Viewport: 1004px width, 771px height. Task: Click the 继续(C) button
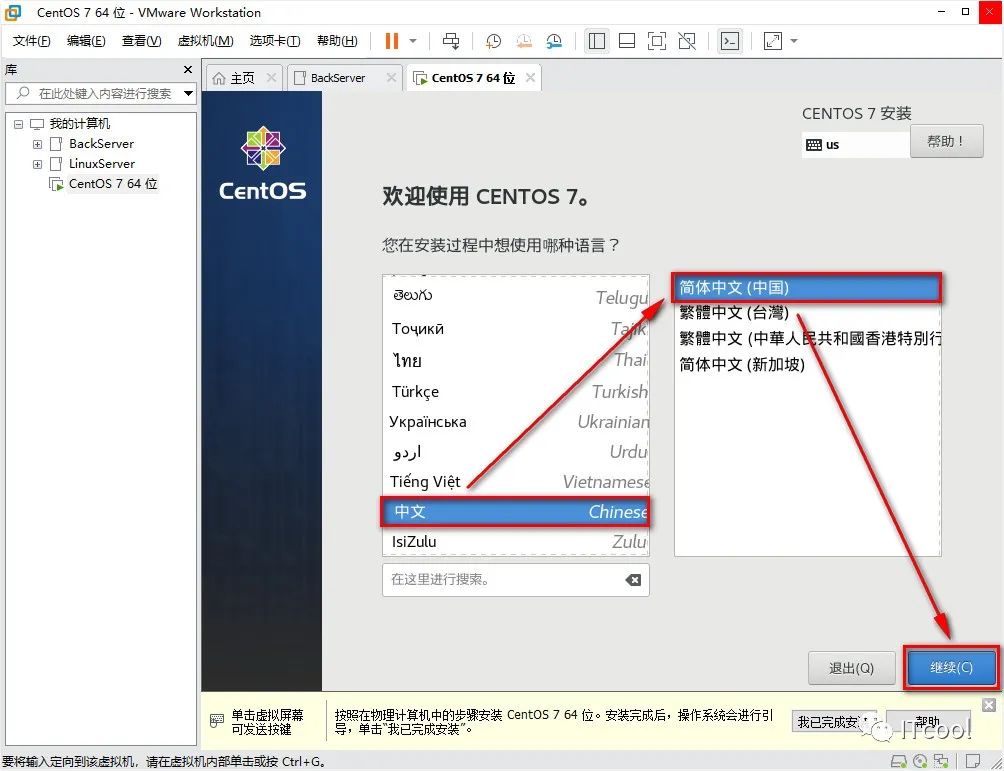[x=951, y=668]
